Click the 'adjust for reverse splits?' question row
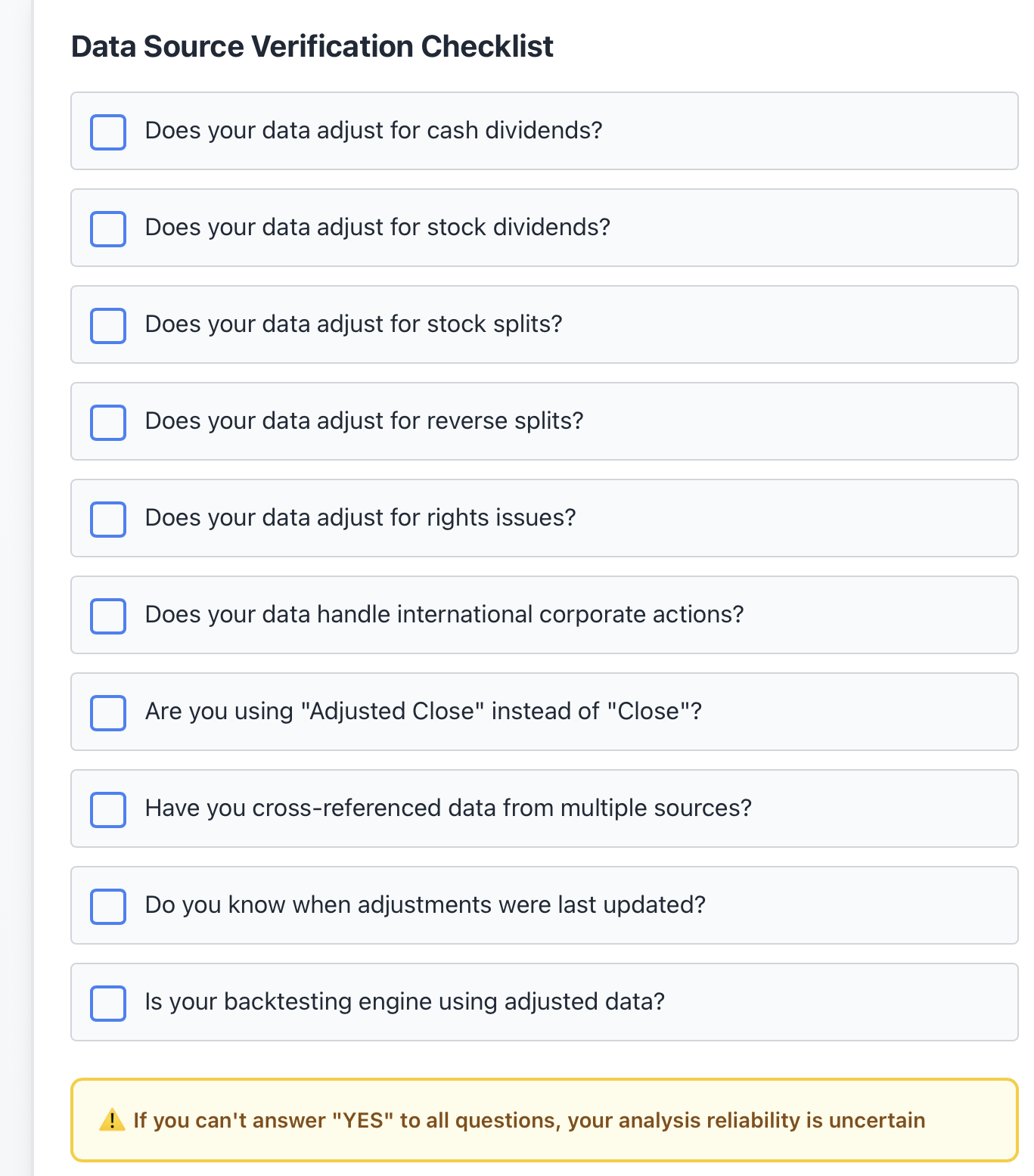Viewport: 1034px width, 1176px height. [545, 421]
